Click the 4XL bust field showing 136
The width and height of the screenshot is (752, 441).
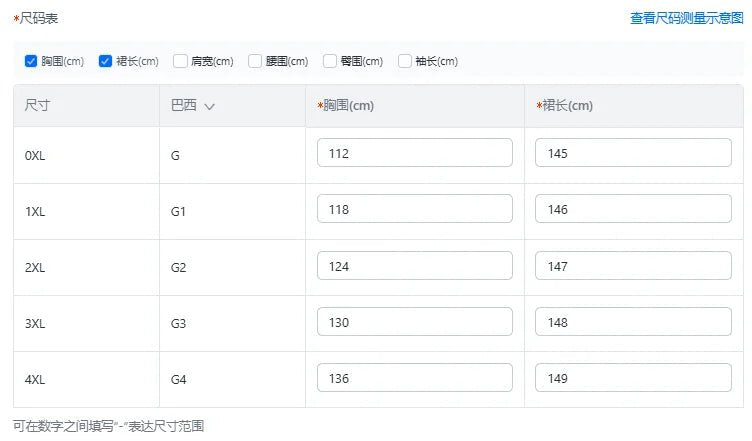point(415,378)
